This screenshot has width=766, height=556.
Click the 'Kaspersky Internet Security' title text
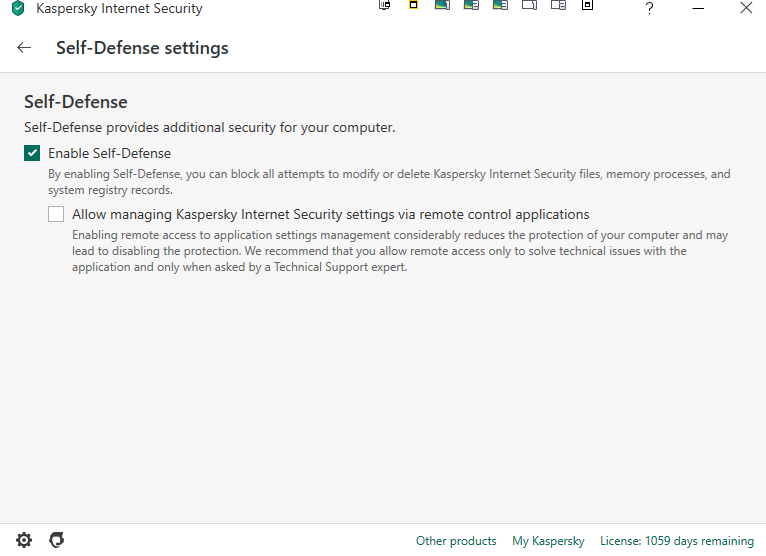tap(119, 8)
